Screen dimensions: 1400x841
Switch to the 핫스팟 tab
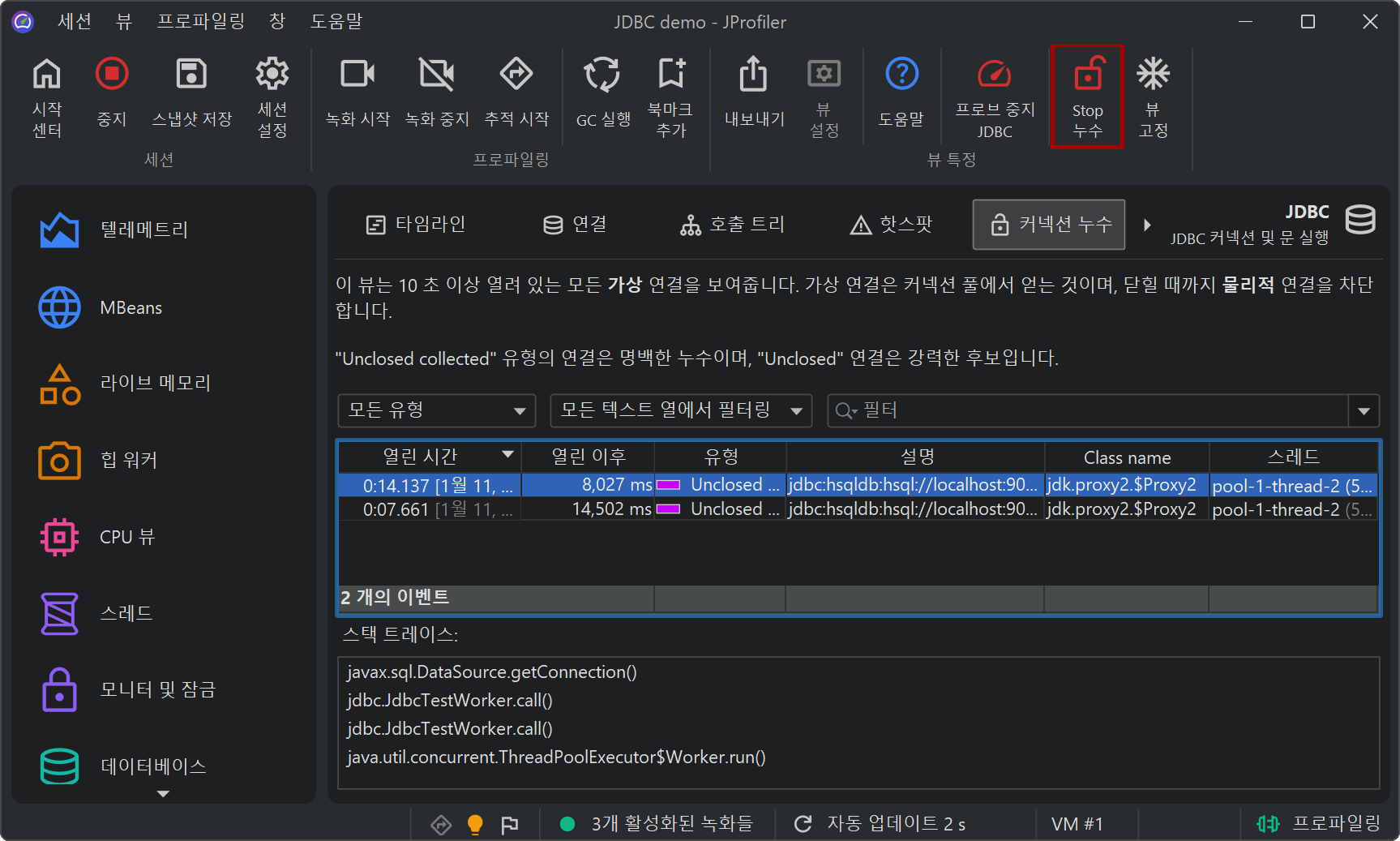click(892, 225)
